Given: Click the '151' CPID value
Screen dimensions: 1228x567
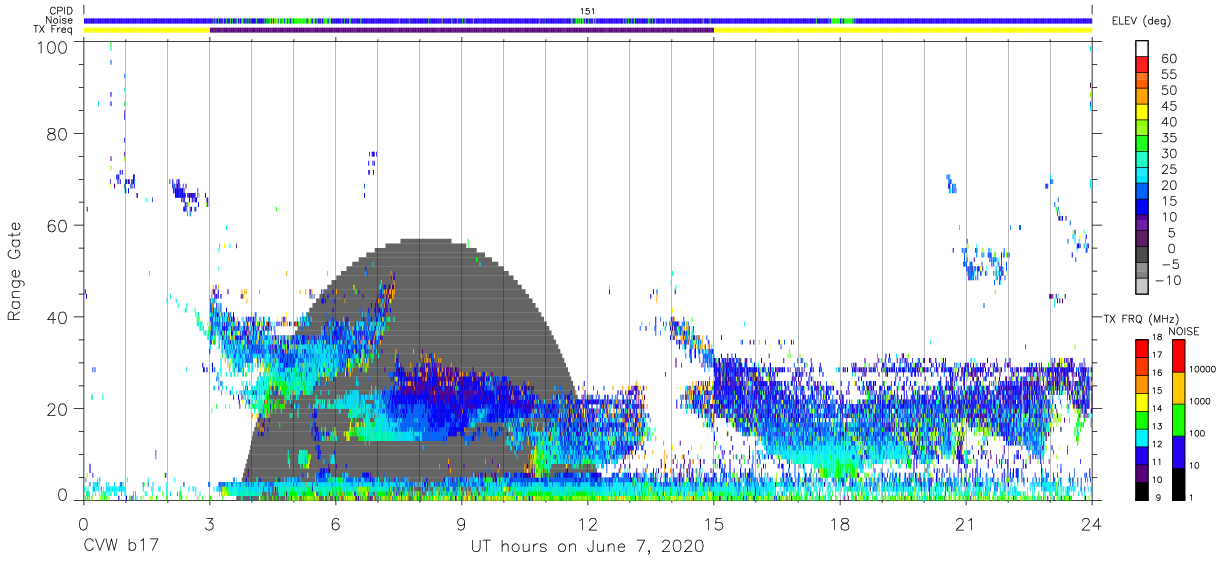Looking at the screenshot, I should (588, 11).
